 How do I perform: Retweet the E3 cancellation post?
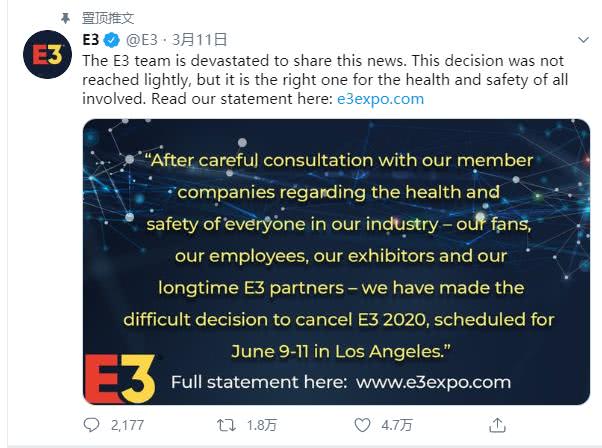[x=228, y=425]
